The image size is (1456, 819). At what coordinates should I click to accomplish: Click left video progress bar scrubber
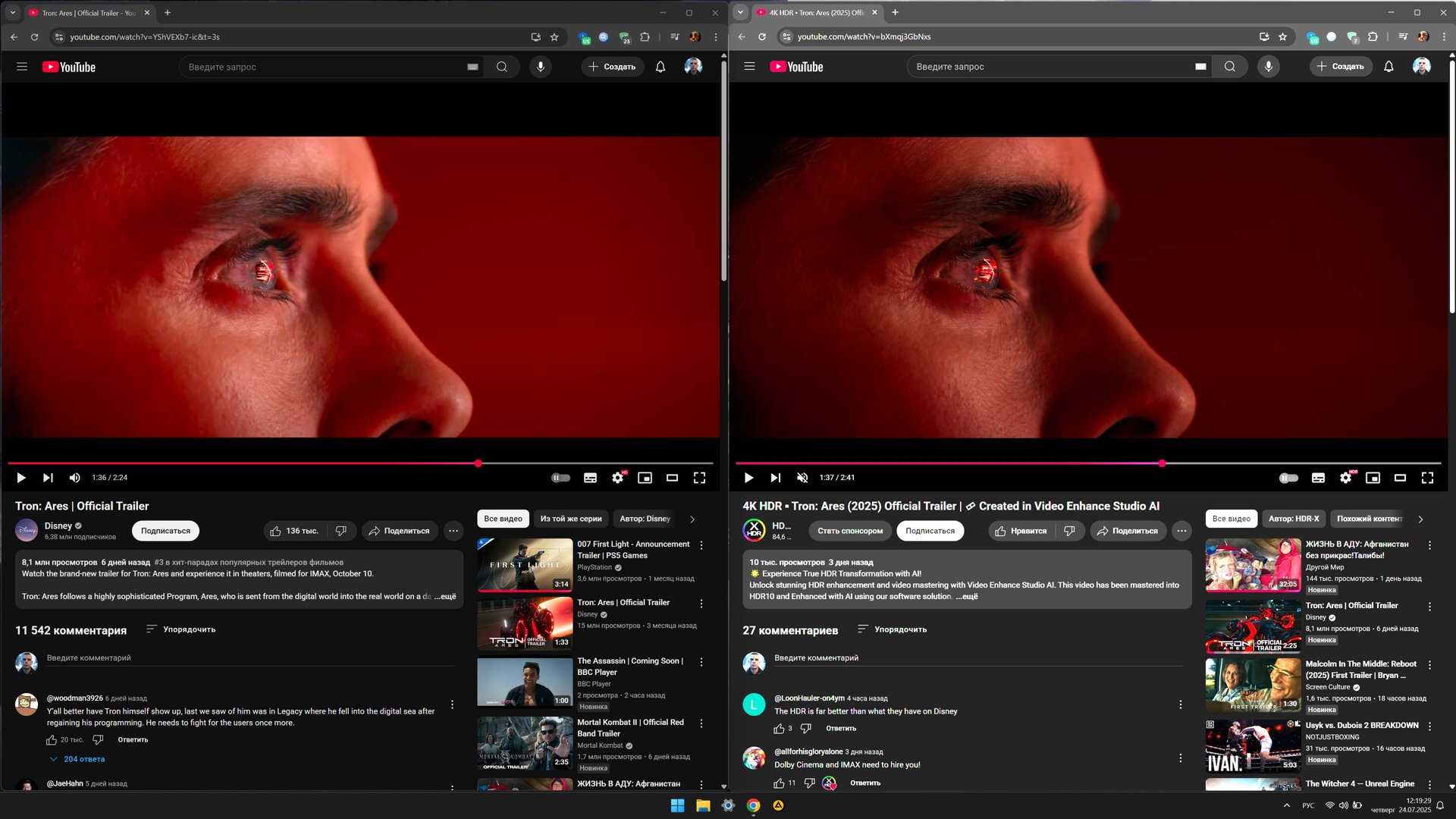(478, 463)
